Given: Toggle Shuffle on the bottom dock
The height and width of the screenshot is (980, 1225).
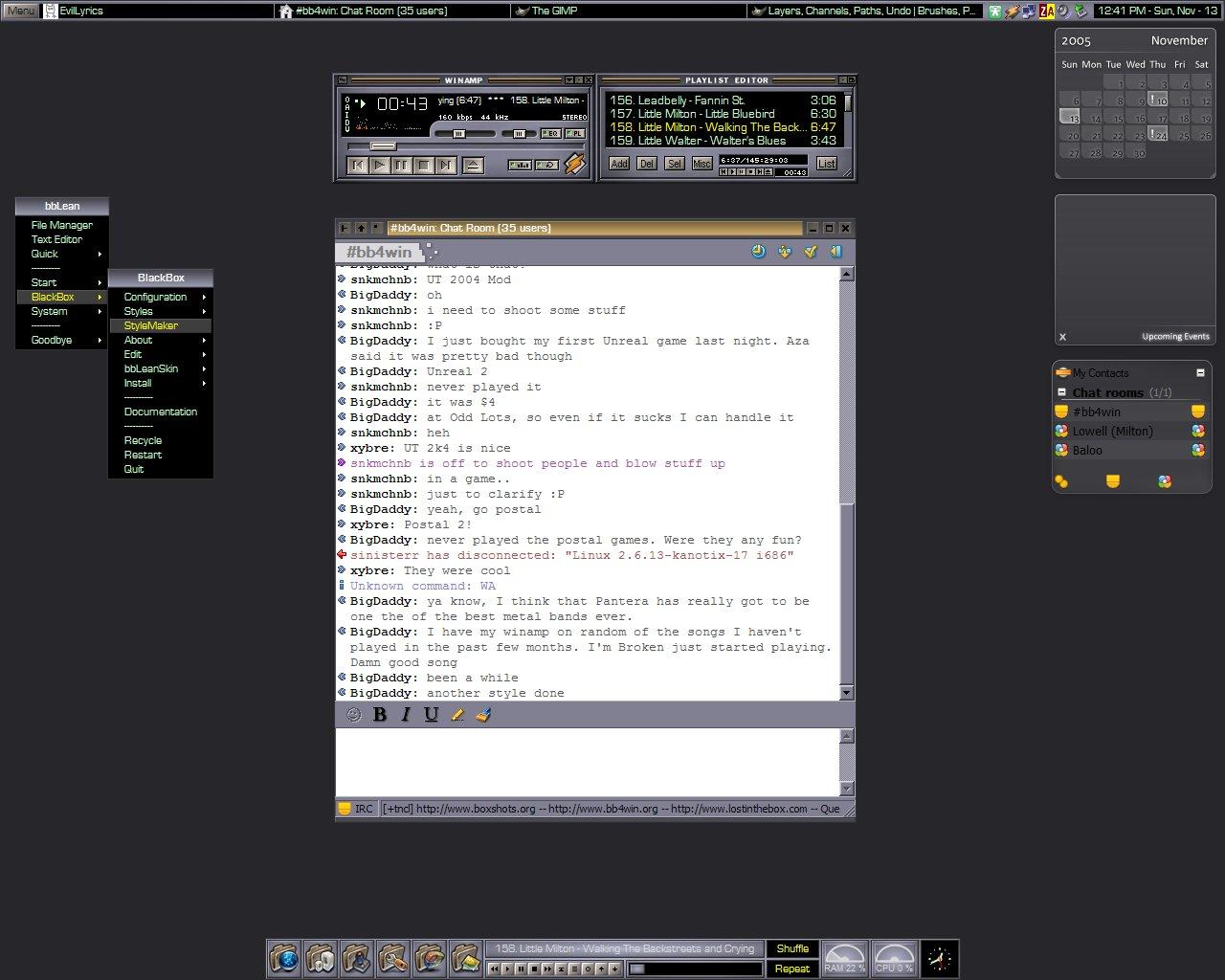Looking at the screenshot, I should [x=792, y=949].
